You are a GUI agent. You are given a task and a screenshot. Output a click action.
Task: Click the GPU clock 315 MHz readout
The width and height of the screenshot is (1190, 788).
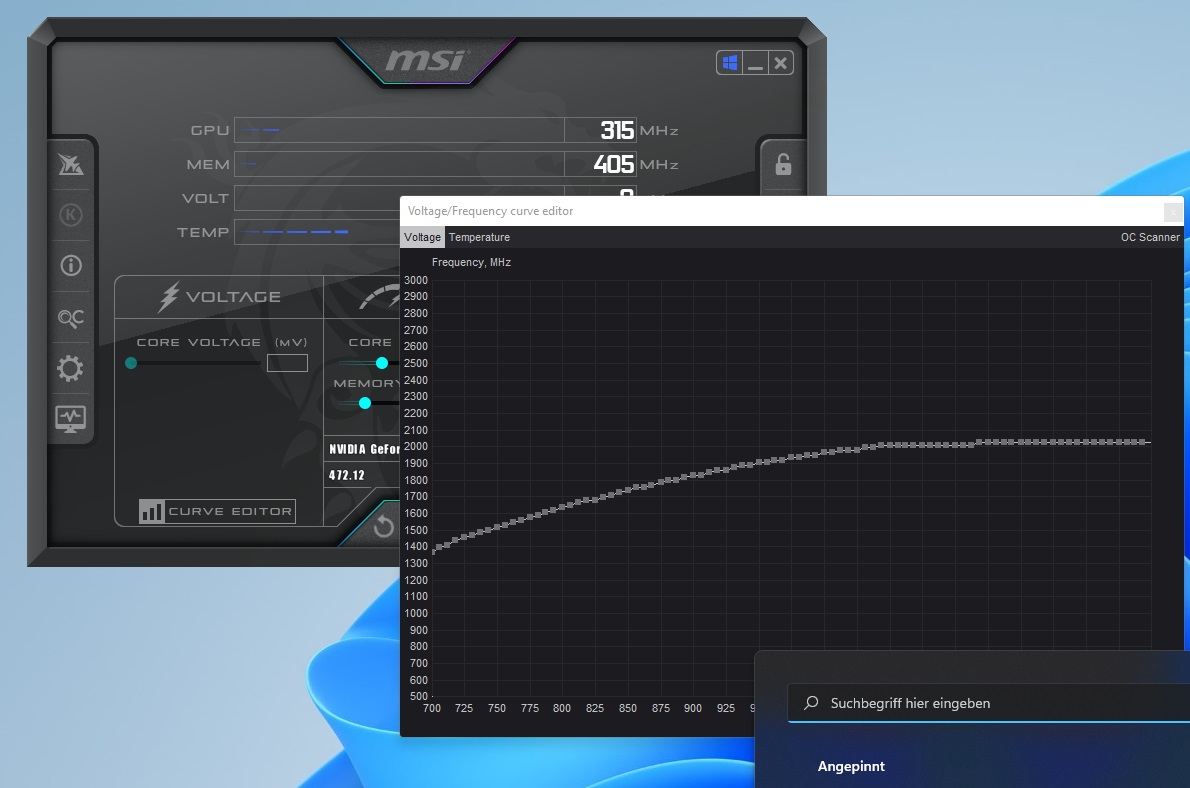(x=617, y=130)
